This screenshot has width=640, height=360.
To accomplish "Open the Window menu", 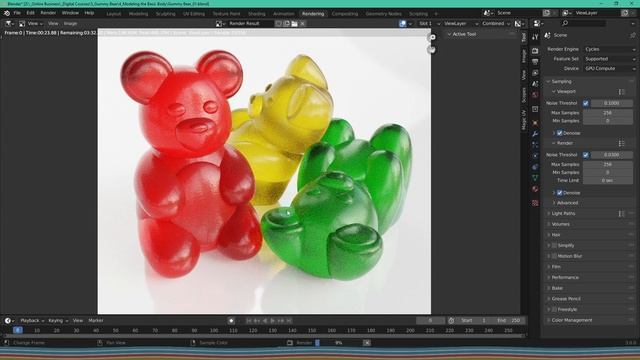I will 70,13.
